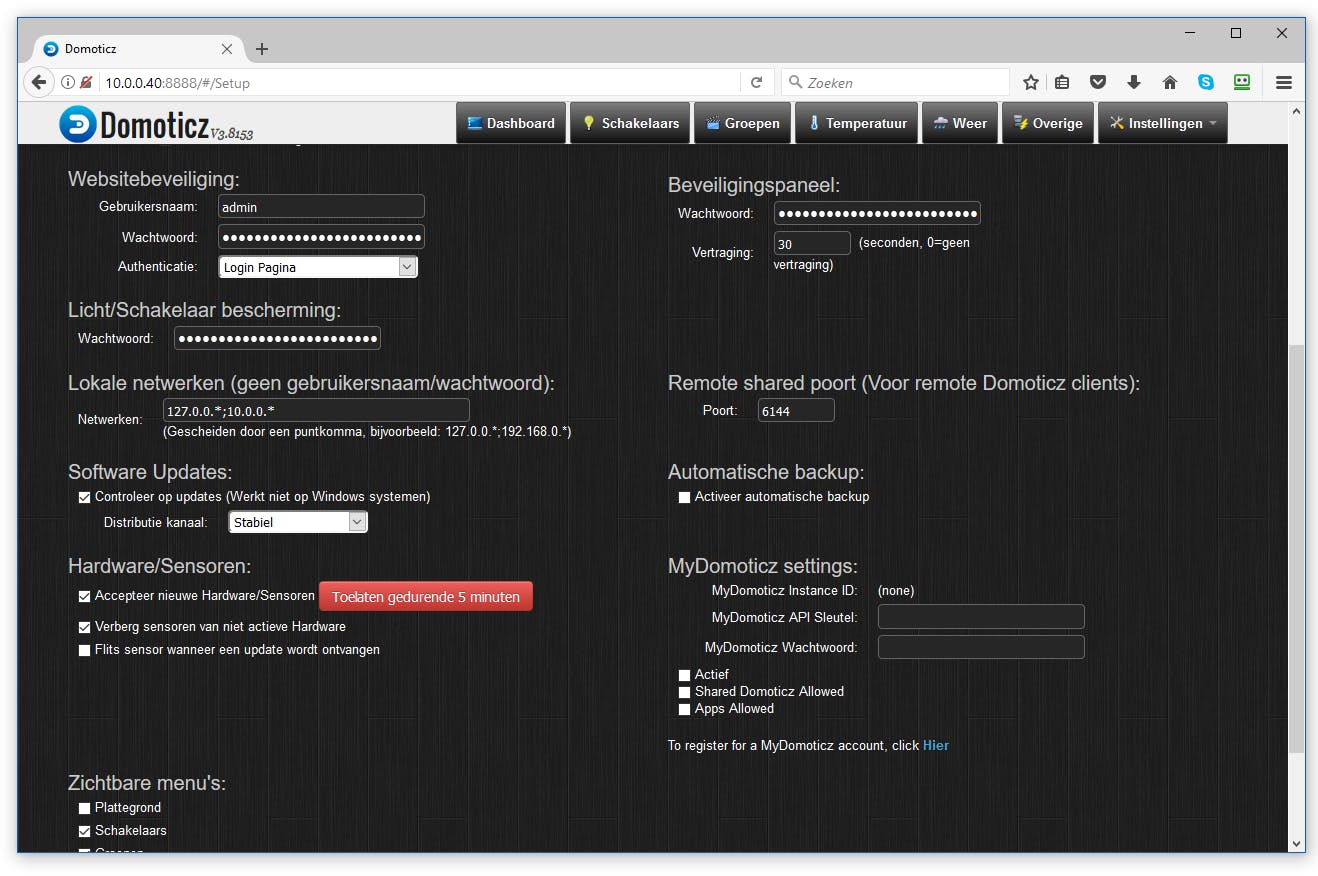Click Toelaten gedurende 5 minuten button
Image resolution: width=1318 pixels, height=876 pixels.
tap(426, 597)
